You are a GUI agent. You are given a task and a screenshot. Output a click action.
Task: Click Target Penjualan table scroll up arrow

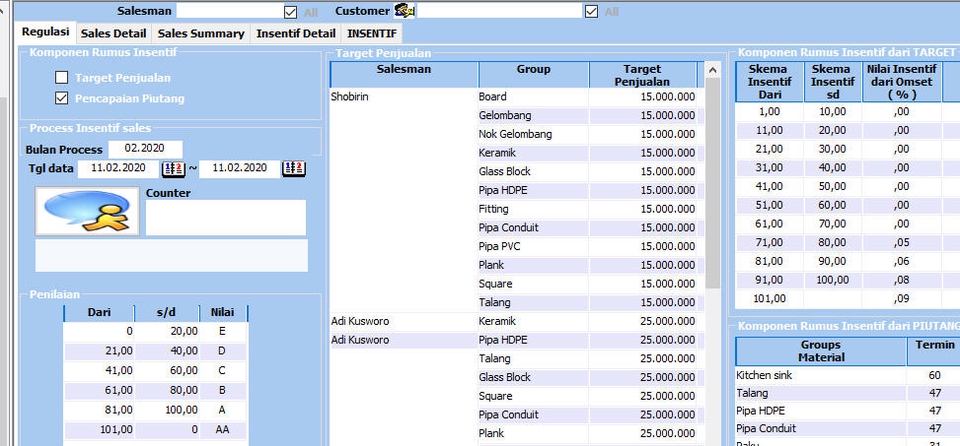click(713, 70)
